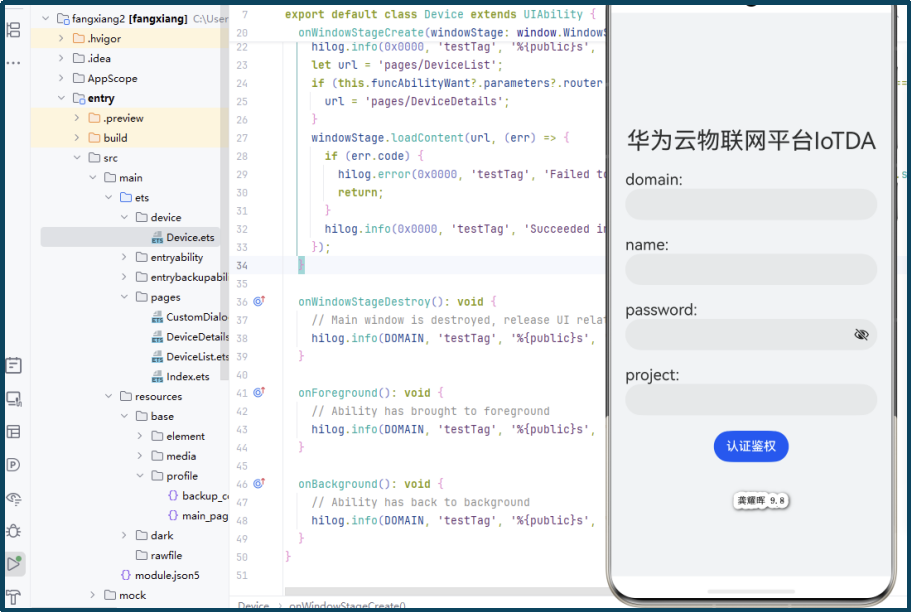Focus the password input field
The image size is (911, 612).
[751, 334]
